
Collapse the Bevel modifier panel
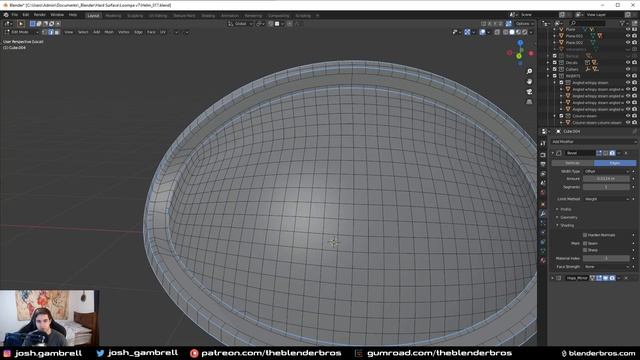click(x=553, y=153)
